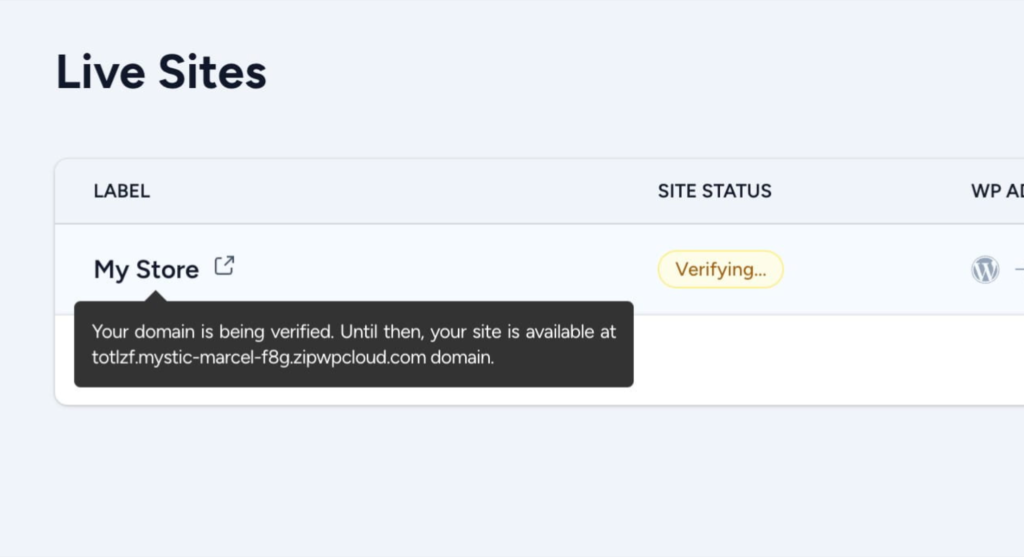The width and height of the screenshot is (1024, 557).
Task: Click the dash beside the WordPress icon
Action: click(1018, 269)
